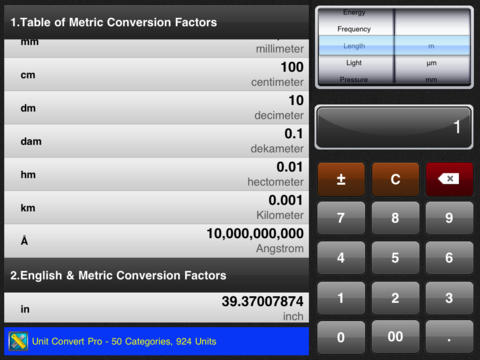The height and width of the screenshot is (360, 480).
Task: Tap the red backspace delete icon
Action: coord(449,179)
